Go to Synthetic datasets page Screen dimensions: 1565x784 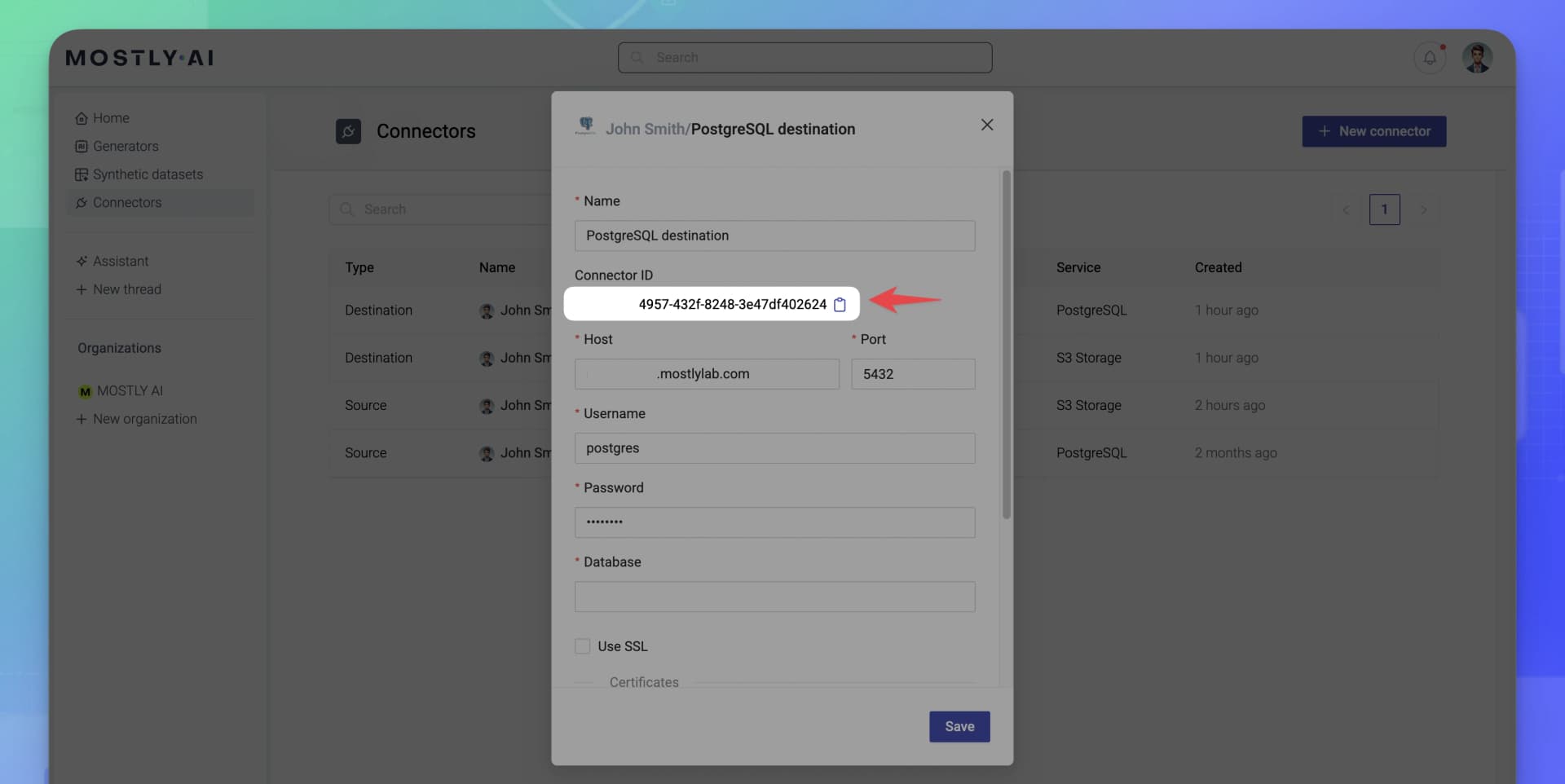point(148,174)
